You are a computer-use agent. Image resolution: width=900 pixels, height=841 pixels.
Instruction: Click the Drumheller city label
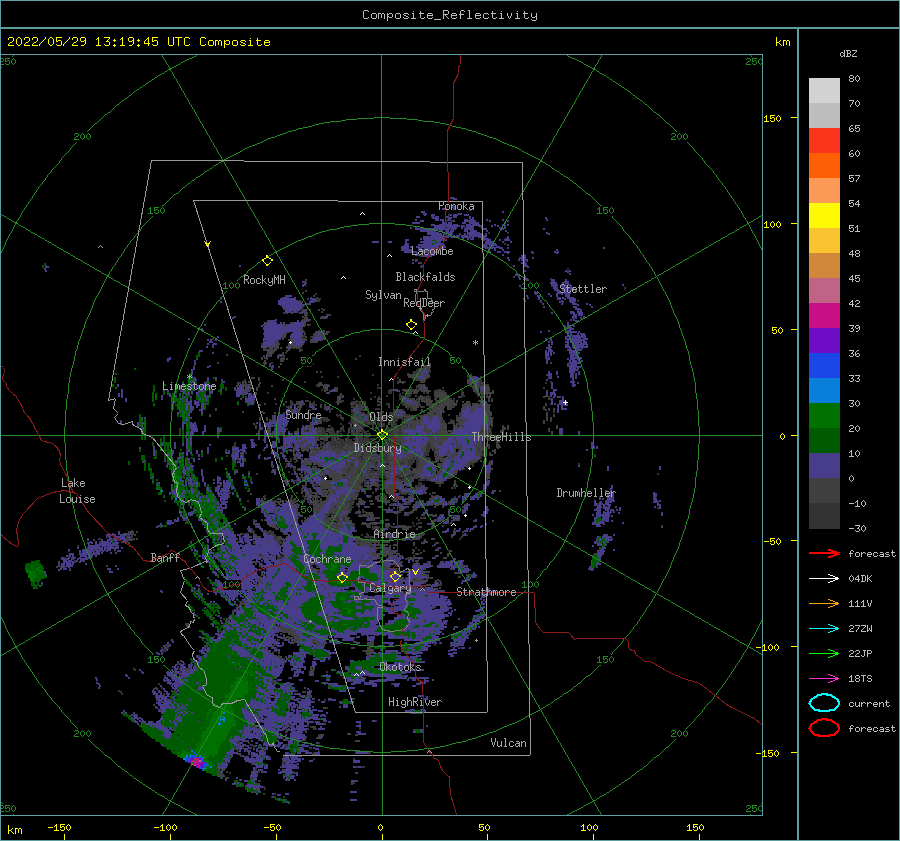click(586, 493)
